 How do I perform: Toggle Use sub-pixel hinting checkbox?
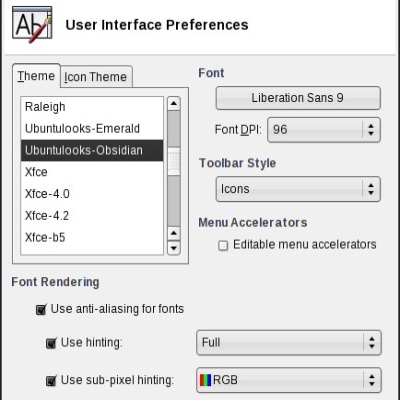click(51, 380)
